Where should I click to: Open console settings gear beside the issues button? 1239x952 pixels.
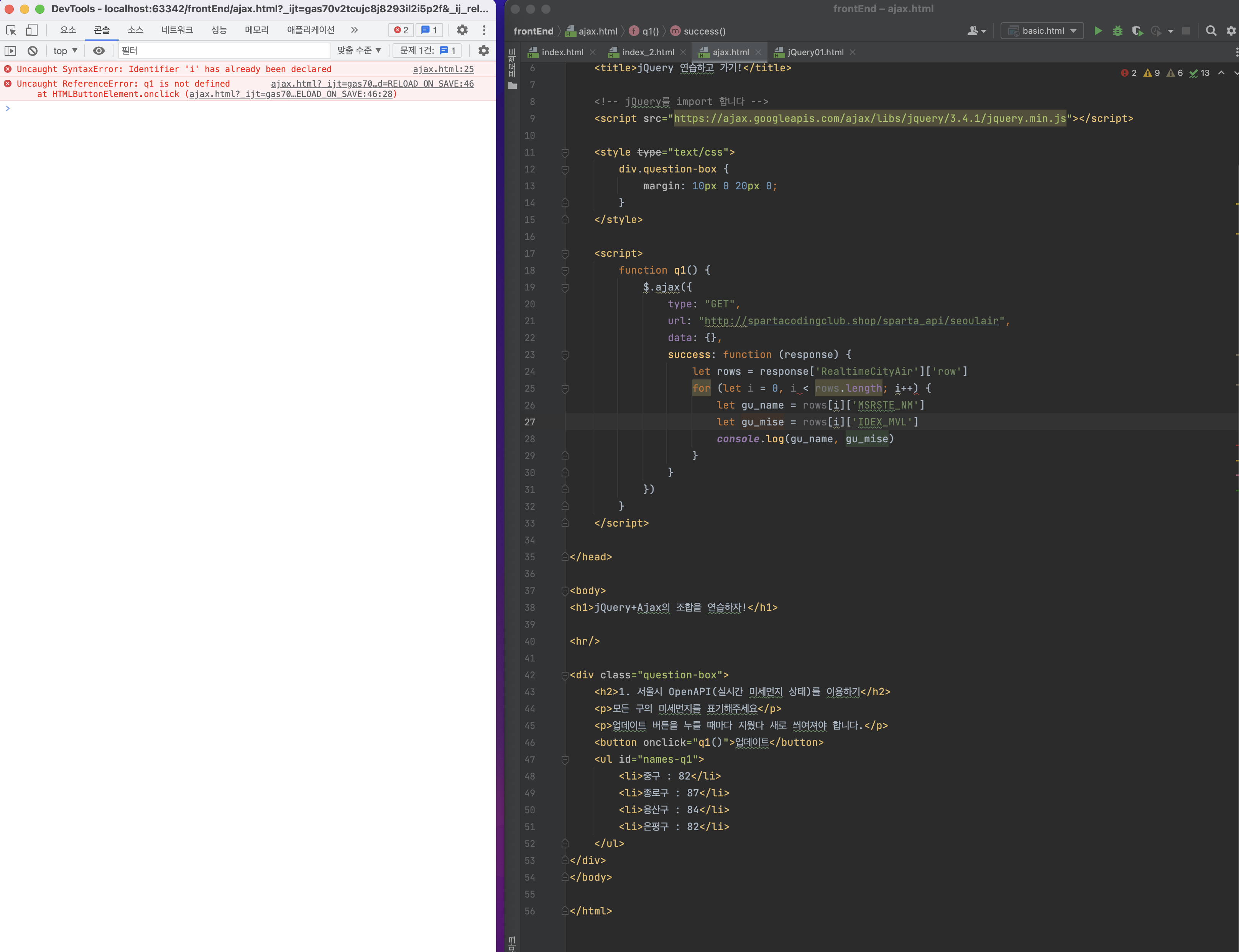pos(483,51)
